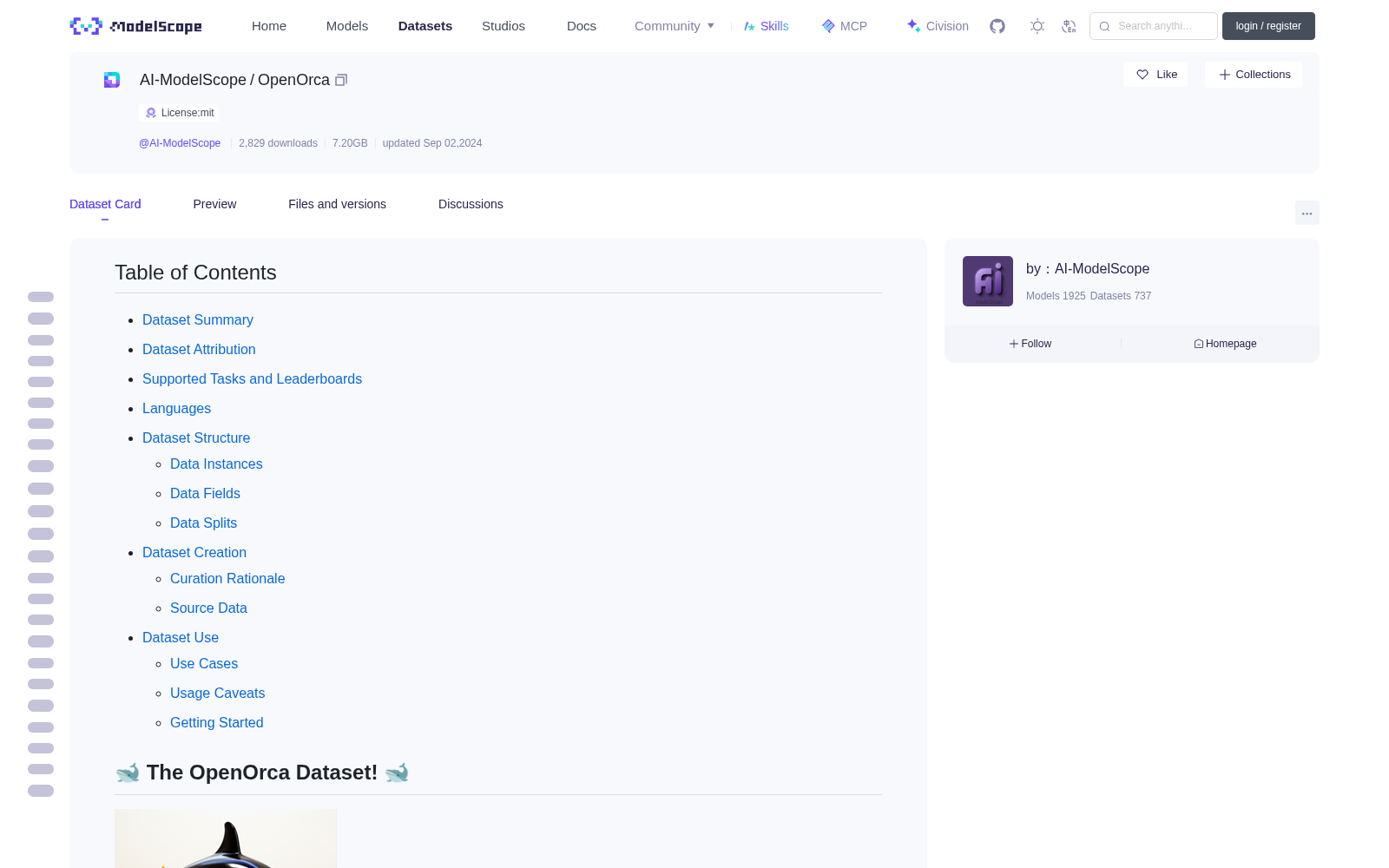1389x868 pixels.
Task: Click the 'Models 1925' count text
Action: pyautogui.click(x=1056, y=296)
